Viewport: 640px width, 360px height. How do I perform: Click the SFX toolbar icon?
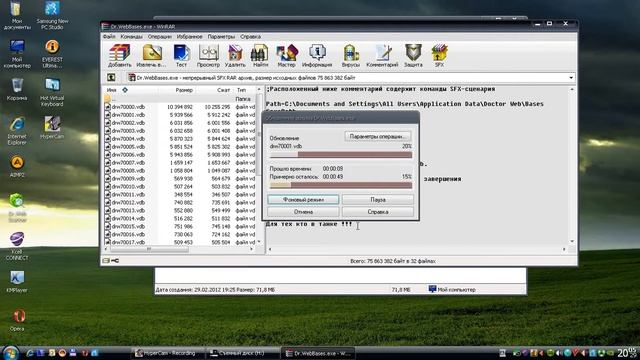coord(439,56)
